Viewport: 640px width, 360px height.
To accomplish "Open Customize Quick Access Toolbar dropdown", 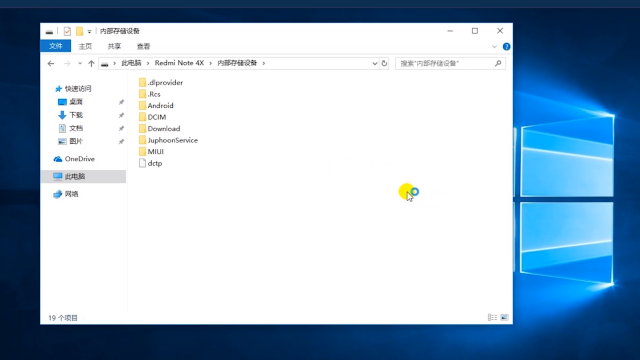I will pyautogui.click(x=89, y=31).
